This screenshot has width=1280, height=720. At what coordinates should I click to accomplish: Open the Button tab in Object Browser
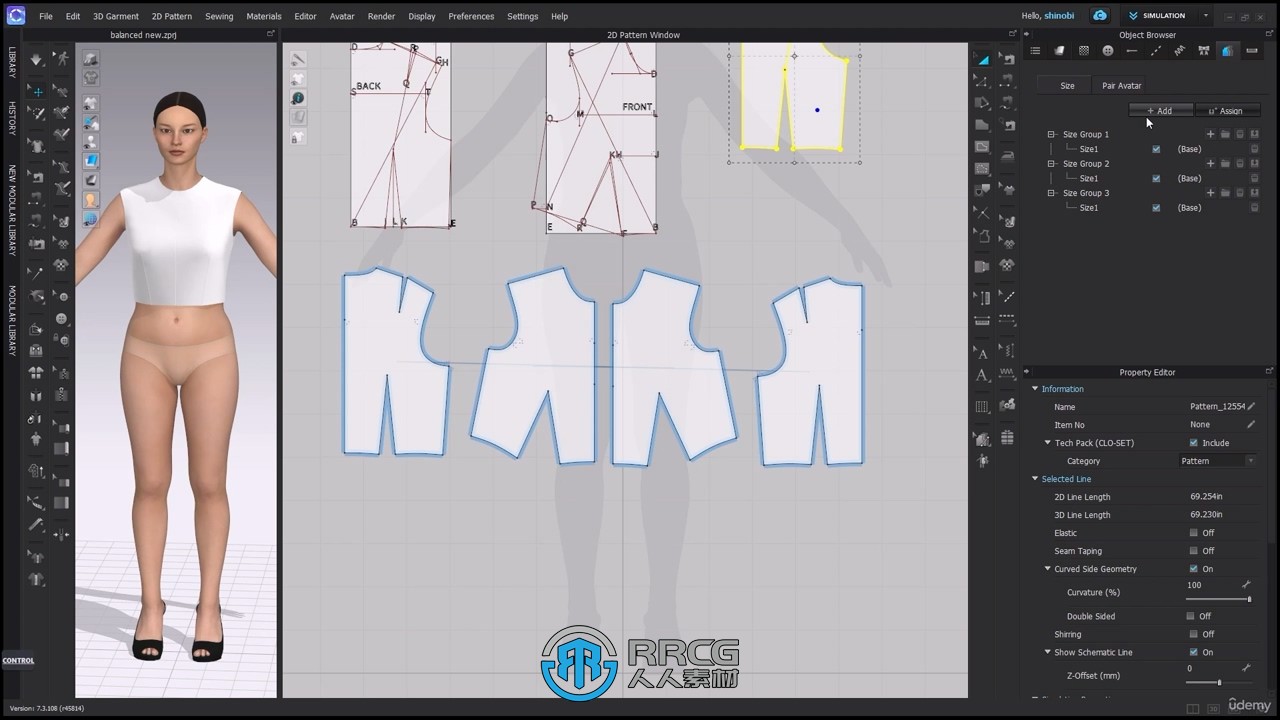click(x=1107, y=51)
